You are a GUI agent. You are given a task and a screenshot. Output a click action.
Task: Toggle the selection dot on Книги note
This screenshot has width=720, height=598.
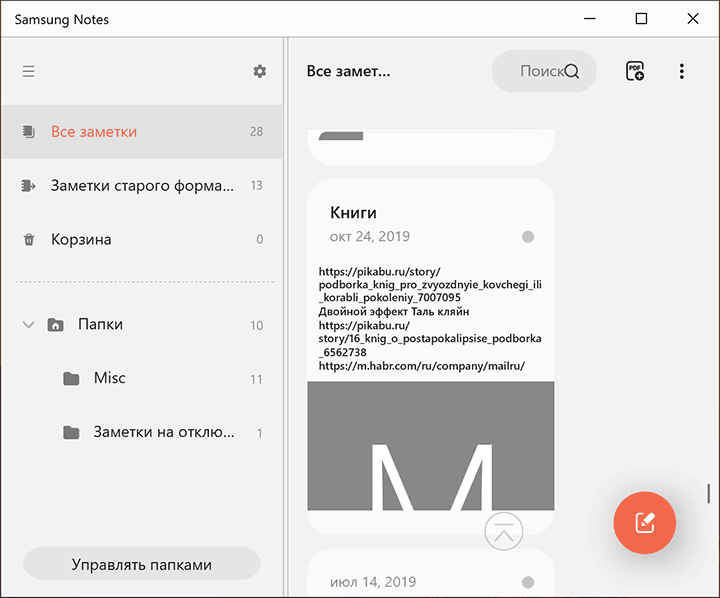coord(528,237)
